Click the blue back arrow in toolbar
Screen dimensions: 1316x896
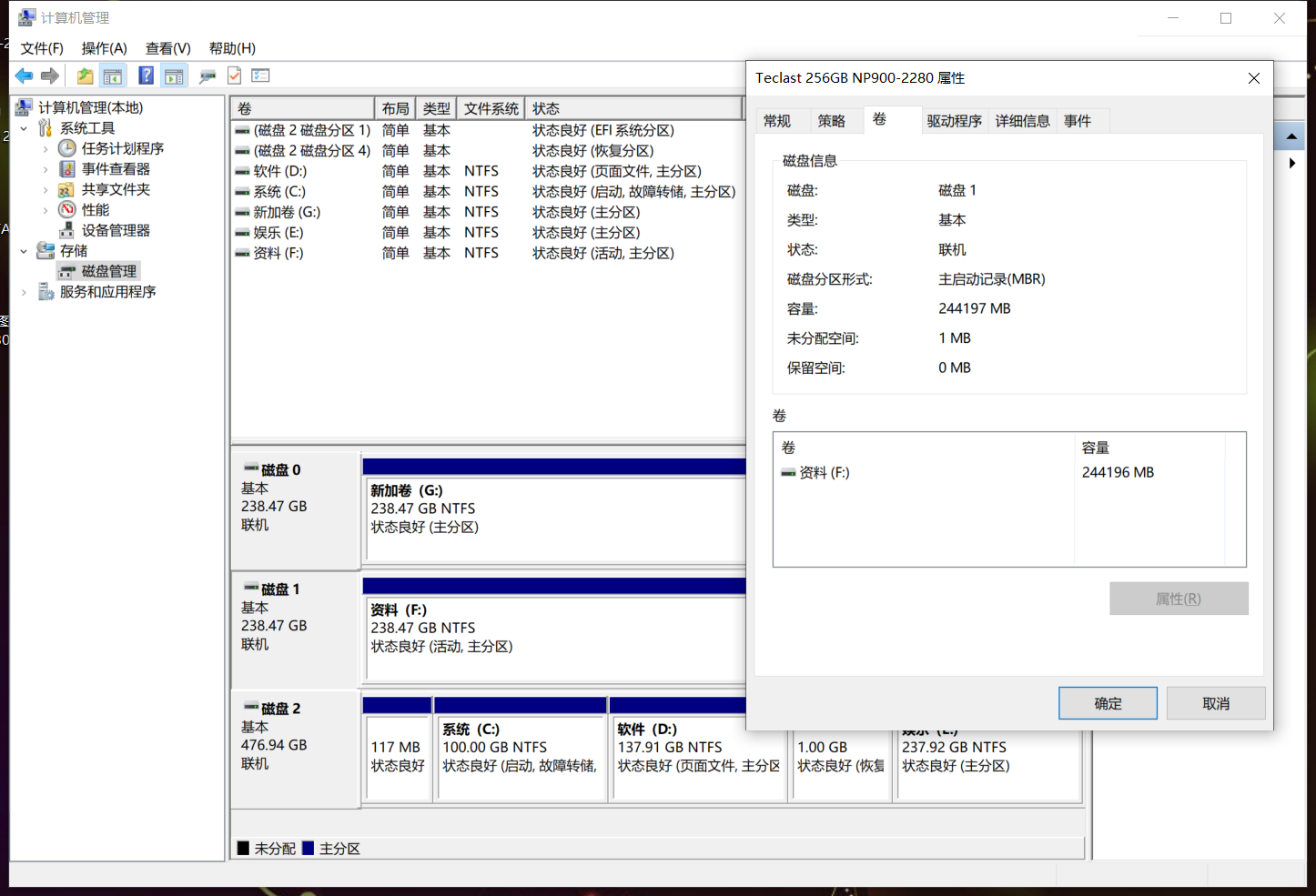[24, 76]
